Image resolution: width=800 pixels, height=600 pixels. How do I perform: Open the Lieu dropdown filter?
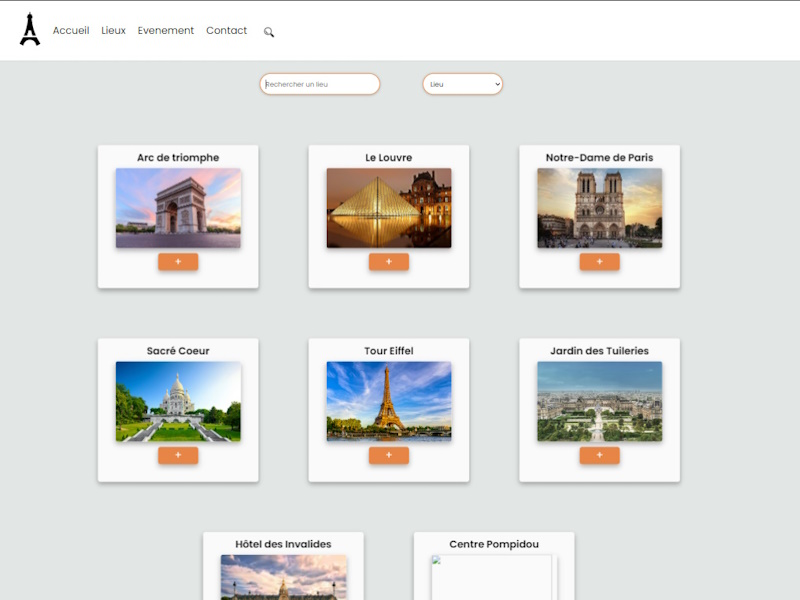click(462, 84)
